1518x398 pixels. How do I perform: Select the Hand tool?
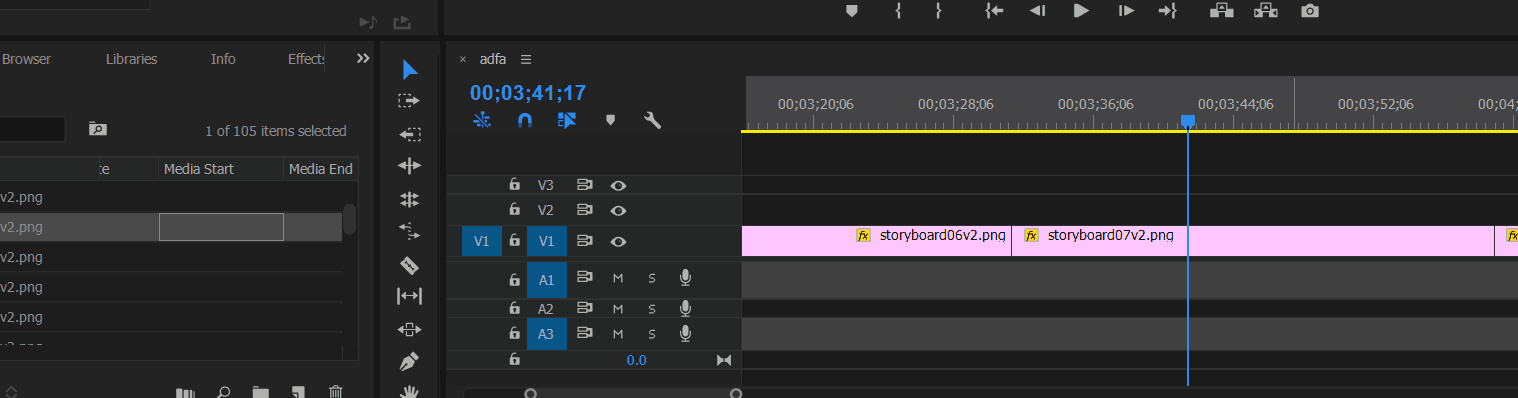(x=409, y=391)
